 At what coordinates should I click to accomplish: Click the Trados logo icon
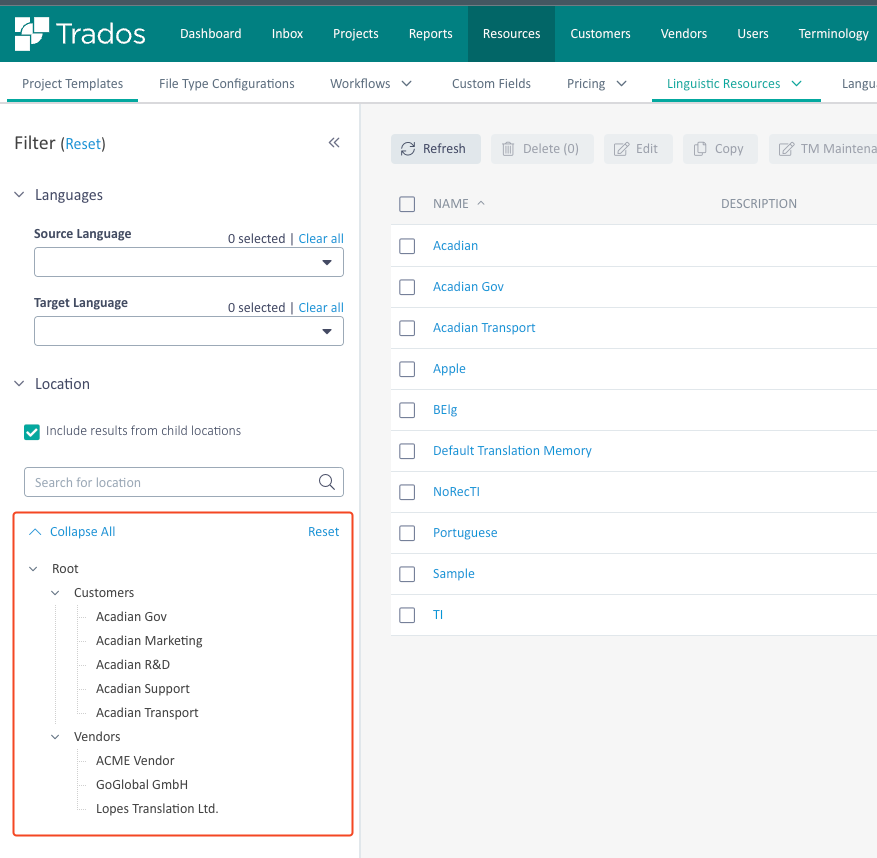point(32,34)
